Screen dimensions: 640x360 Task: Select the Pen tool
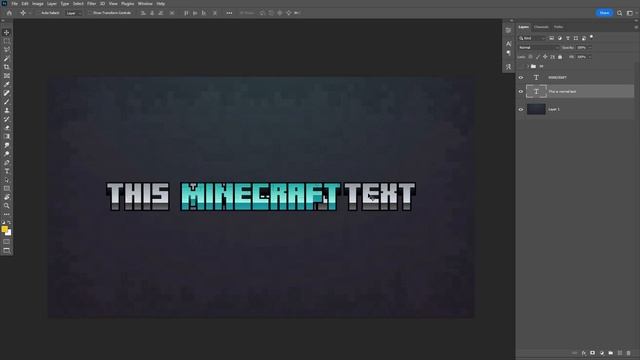[7, 162]
